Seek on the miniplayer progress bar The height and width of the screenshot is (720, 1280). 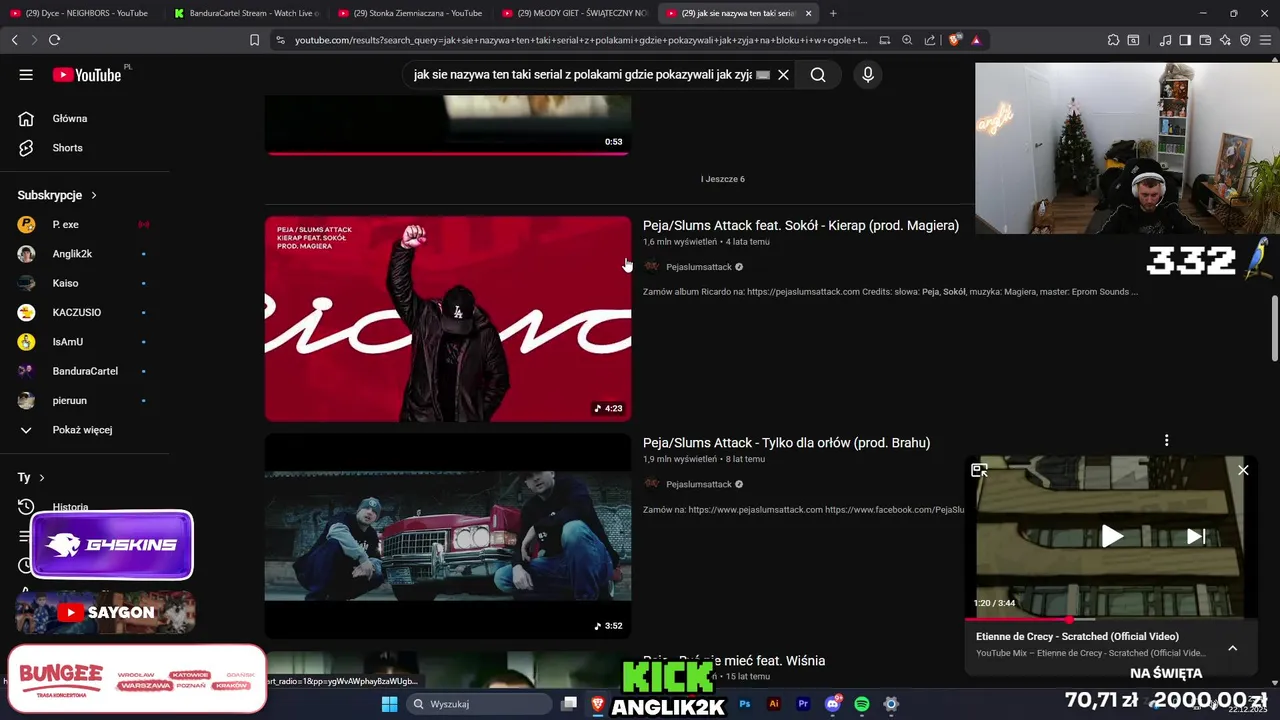click(1110, 620)
